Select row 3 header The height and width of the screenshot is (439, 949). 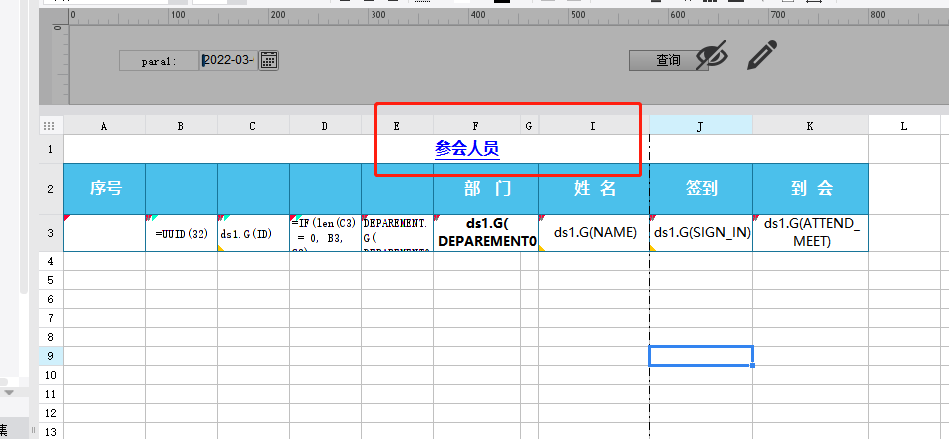coord(51,233)
